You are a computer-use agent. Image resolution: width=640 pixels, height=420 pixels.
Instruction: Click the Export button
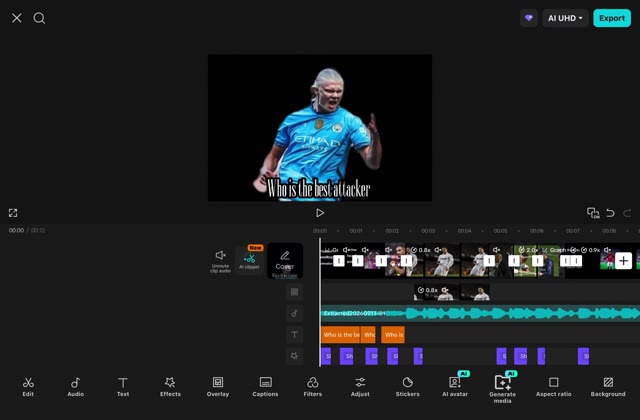click(612, 18)
